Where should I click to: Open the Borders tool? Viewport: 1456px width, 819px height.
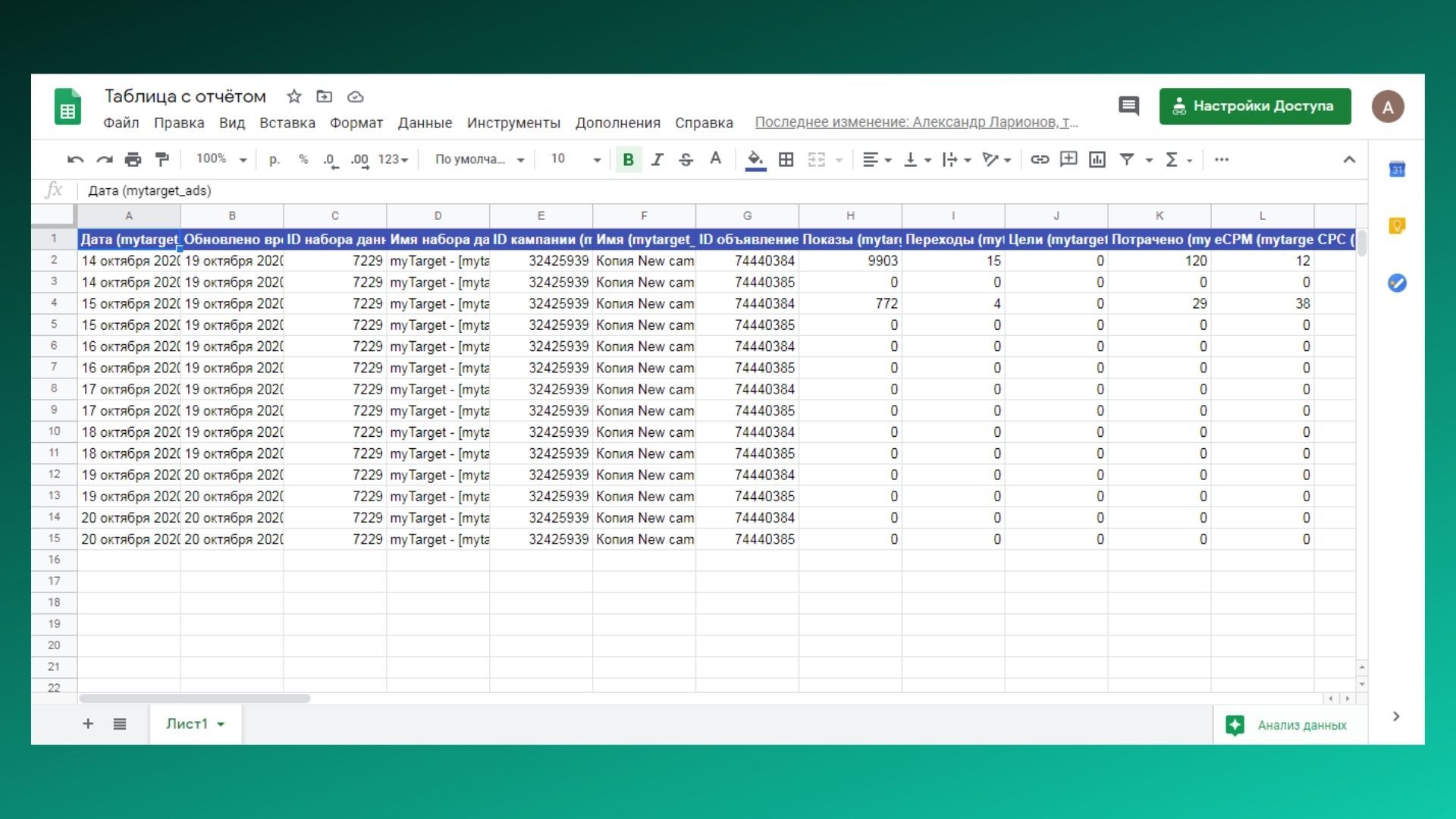(x=786, y=159)
